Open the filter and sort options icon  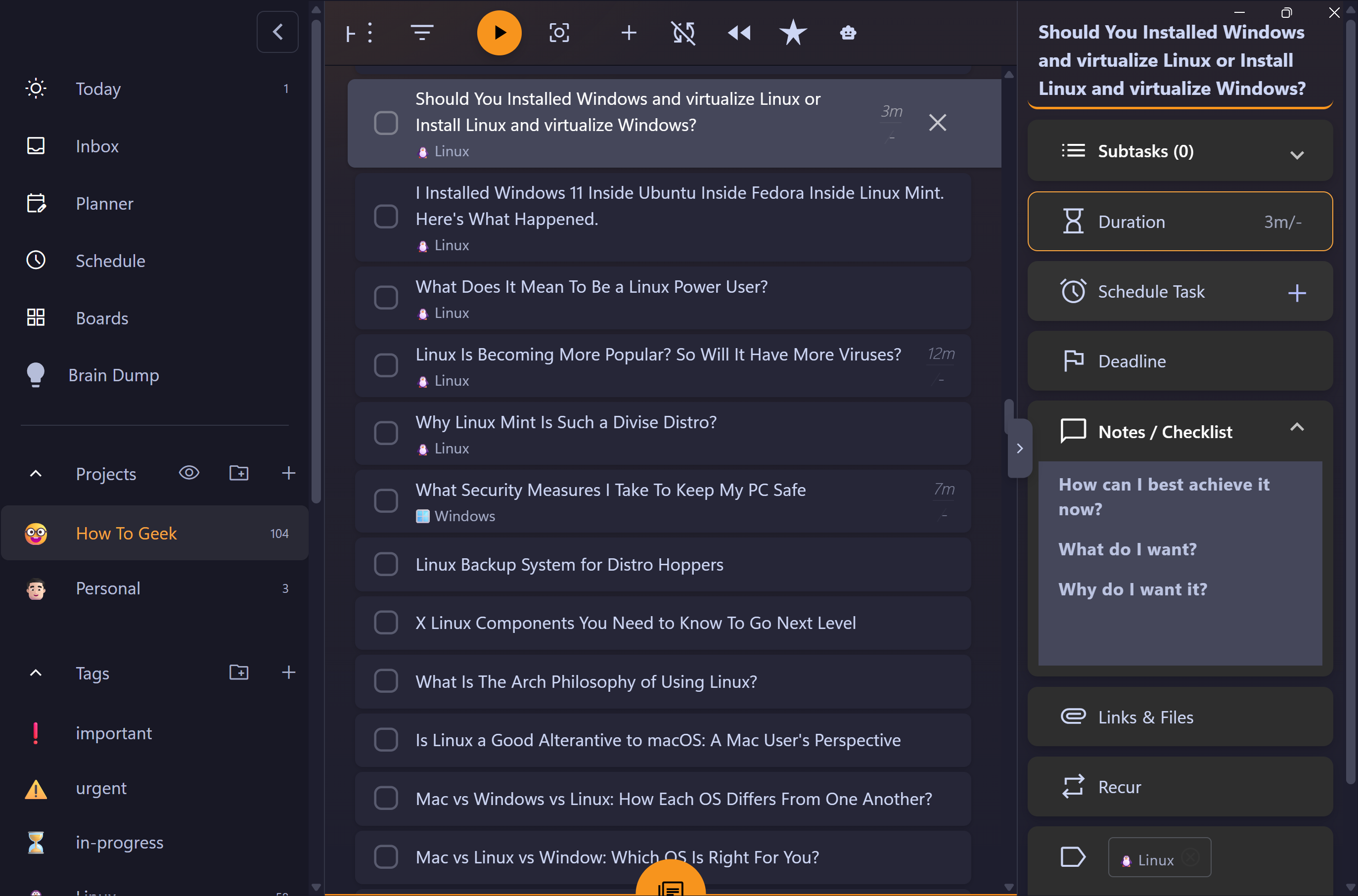point(422,33)
